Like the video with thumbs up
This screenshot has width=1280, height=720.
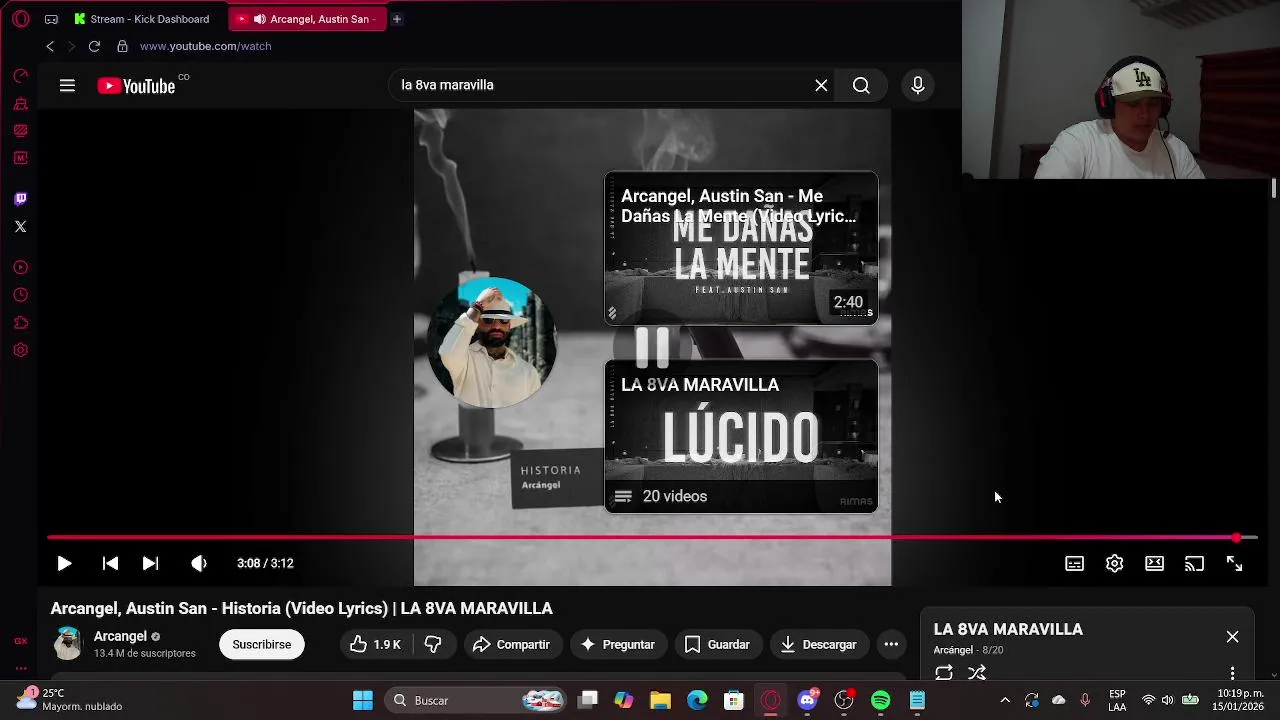click(375, 645)
